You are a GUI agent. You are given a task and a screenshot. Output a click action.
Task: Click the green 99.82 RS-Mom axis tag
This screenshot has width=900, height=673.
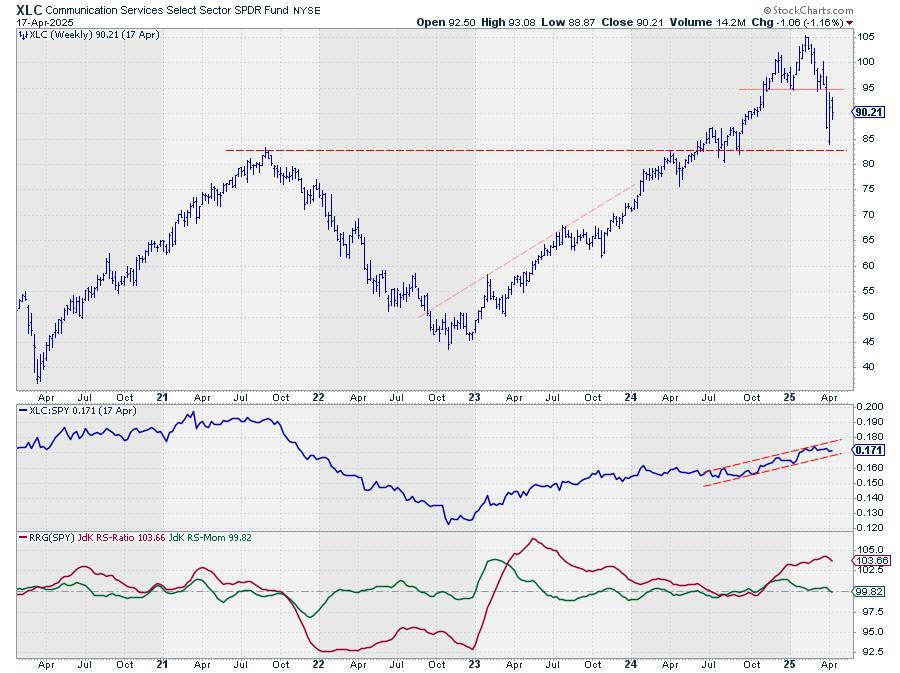coord(866,591)
